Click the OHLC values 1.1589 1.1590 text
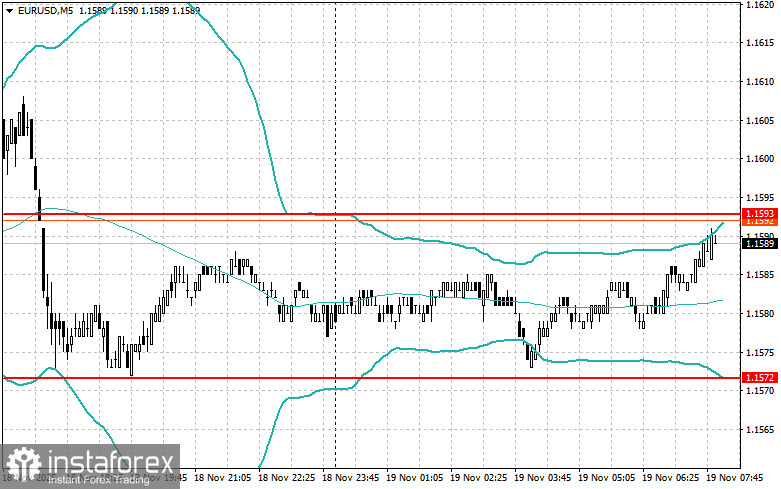The image size is (781, 489). (x=108, y=10)
